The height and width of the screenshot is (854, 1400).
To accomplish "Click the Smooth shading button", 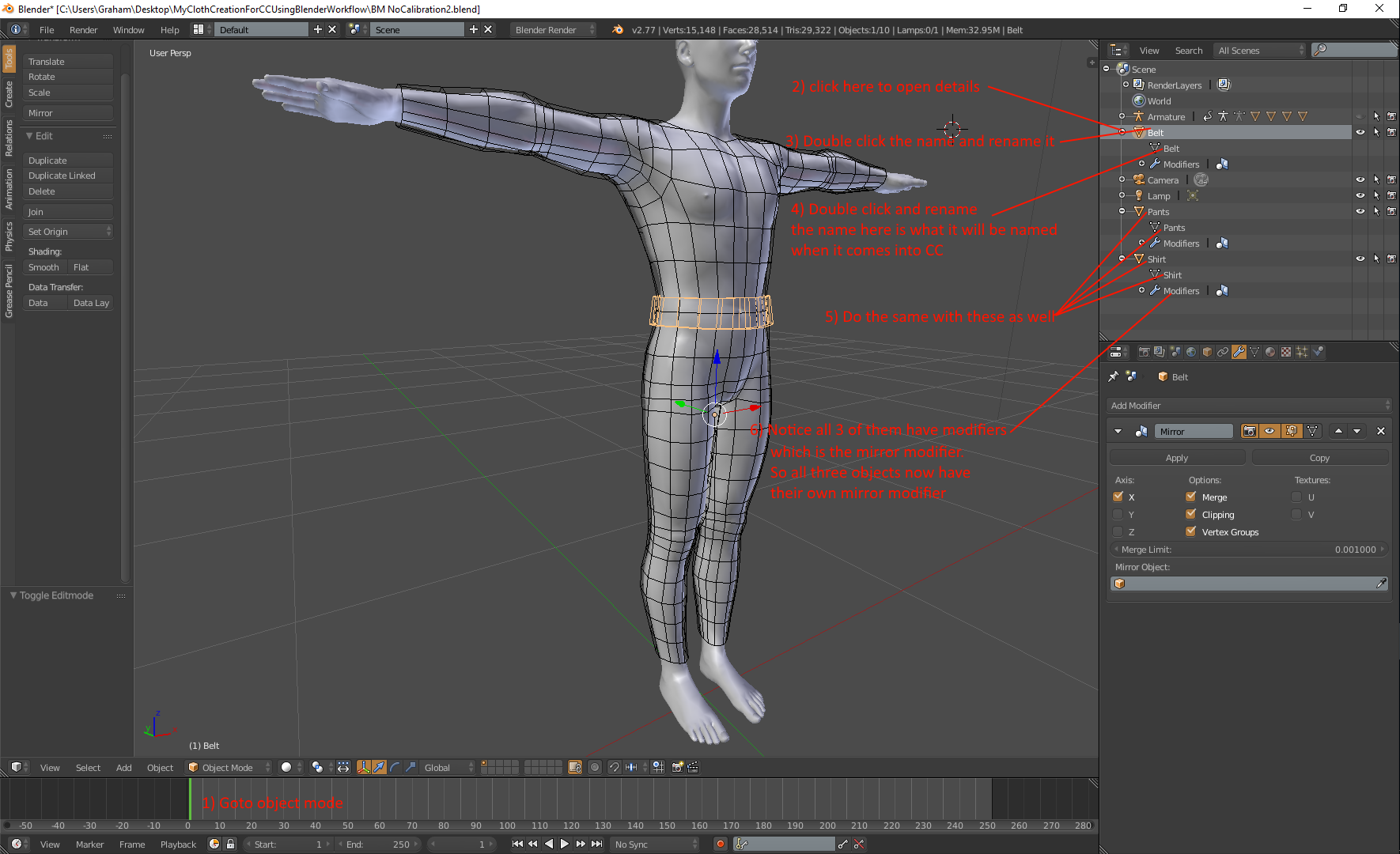I will (x=45, y=267).
